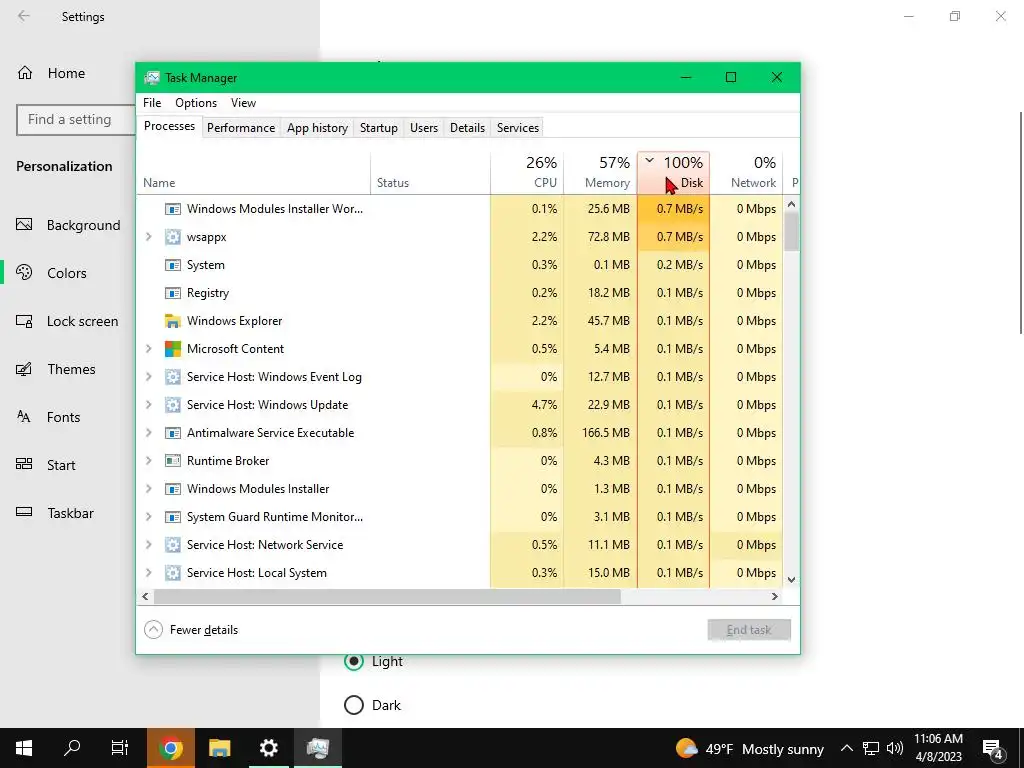Click the Windows Explorer folder icon
1024x768 pixels.
(172, 321)
